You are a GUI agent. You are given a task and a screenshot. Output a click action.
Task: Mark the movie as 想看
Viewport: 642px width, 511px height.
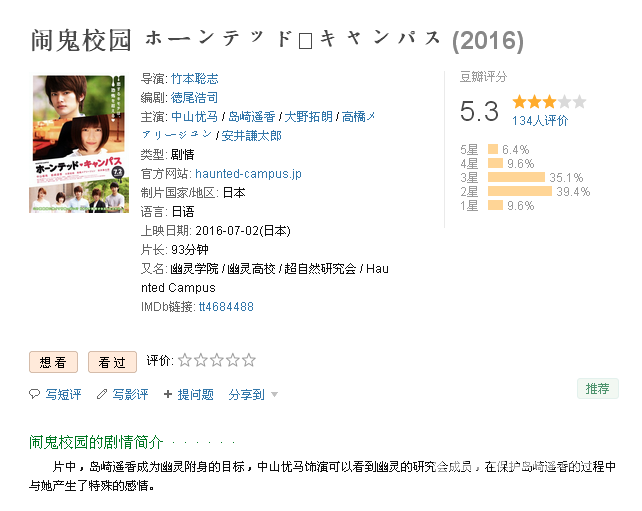tap(53, 362)
